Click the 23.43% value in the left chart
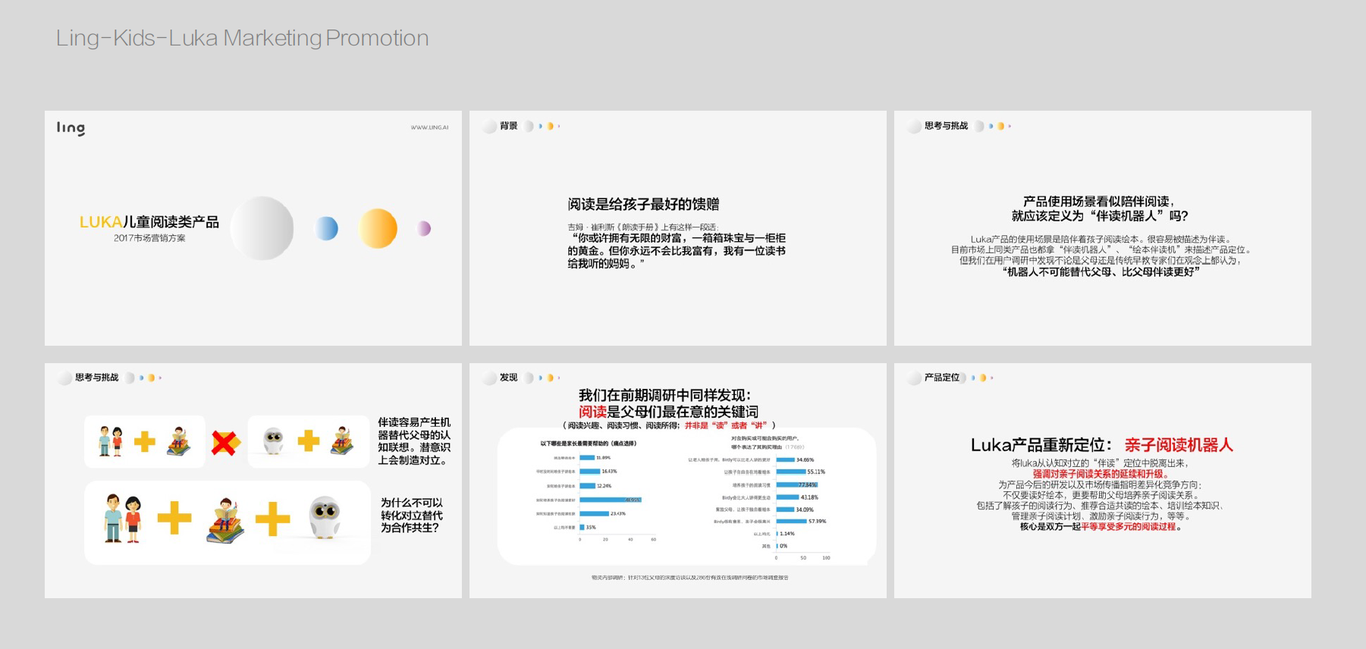 tap(618, 513)
